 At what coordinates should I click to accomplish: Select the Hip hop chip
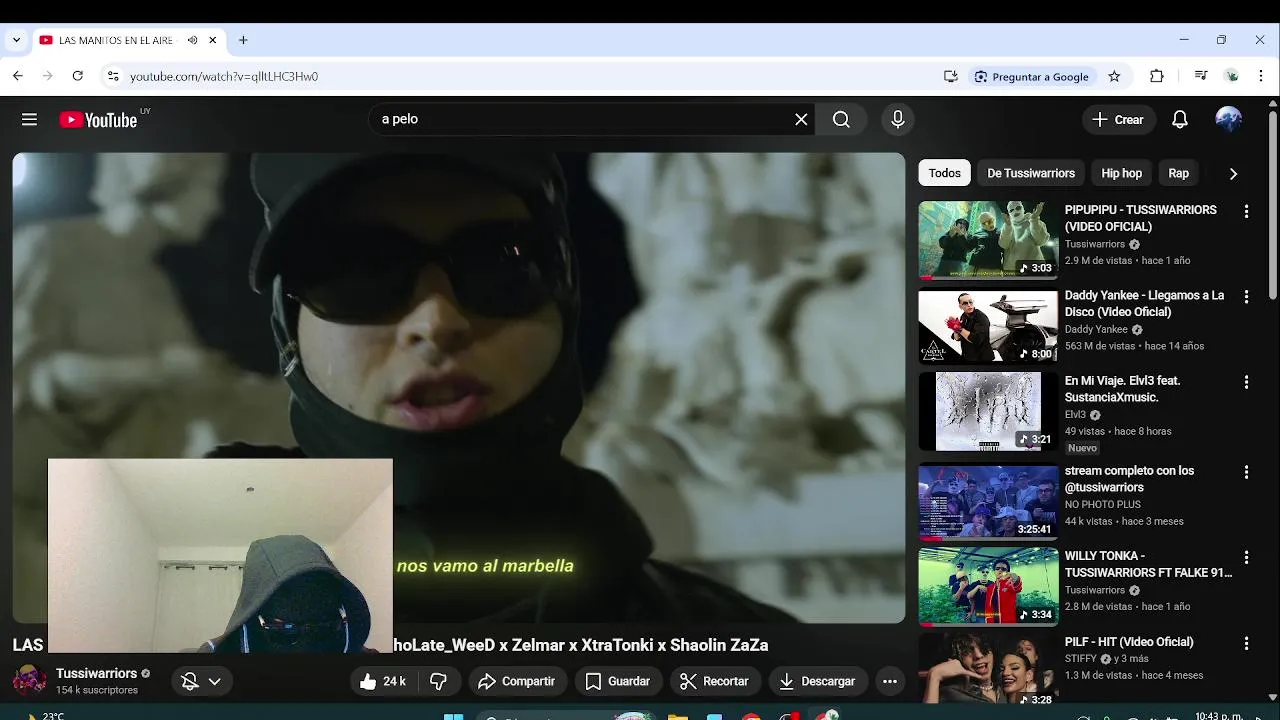[1121, 173]
